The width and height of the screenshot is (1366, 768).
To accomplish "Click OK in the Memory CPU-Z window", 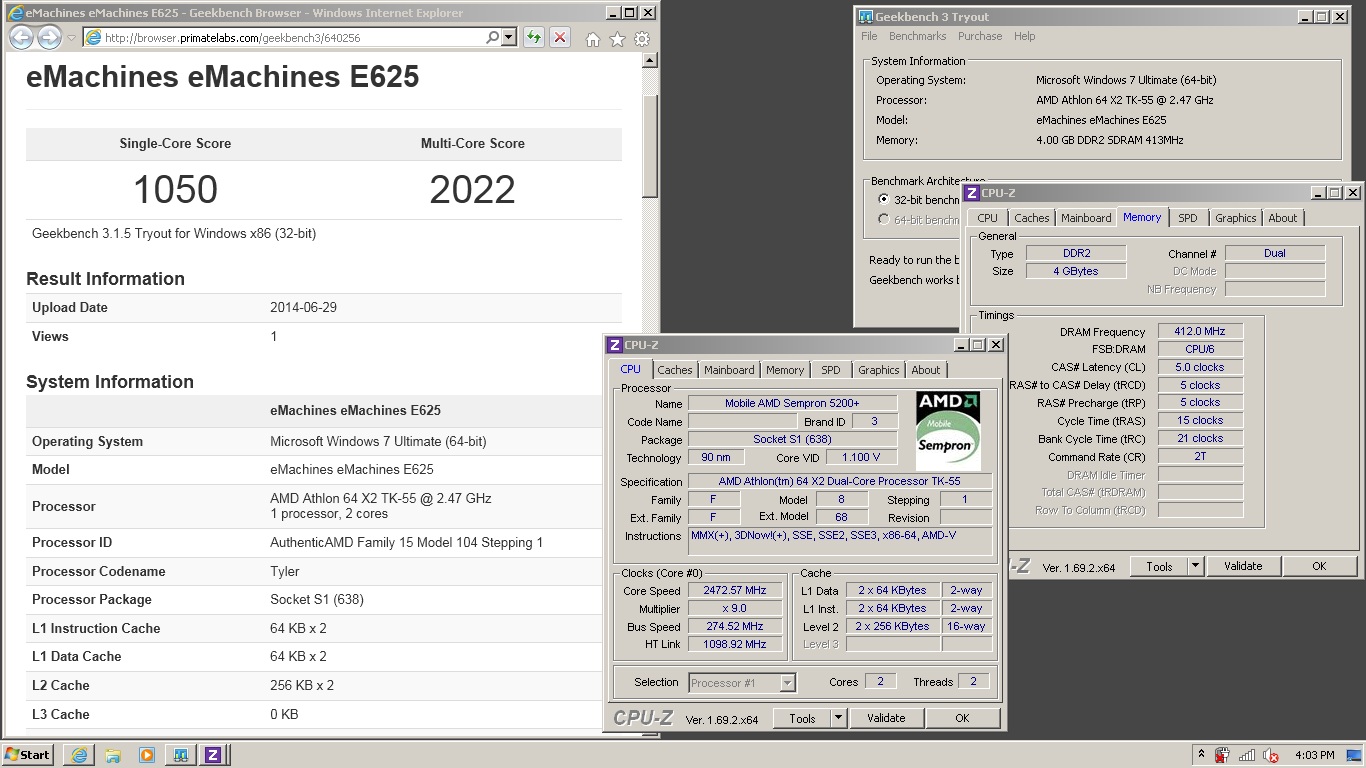I will [x=1319, y=566].
